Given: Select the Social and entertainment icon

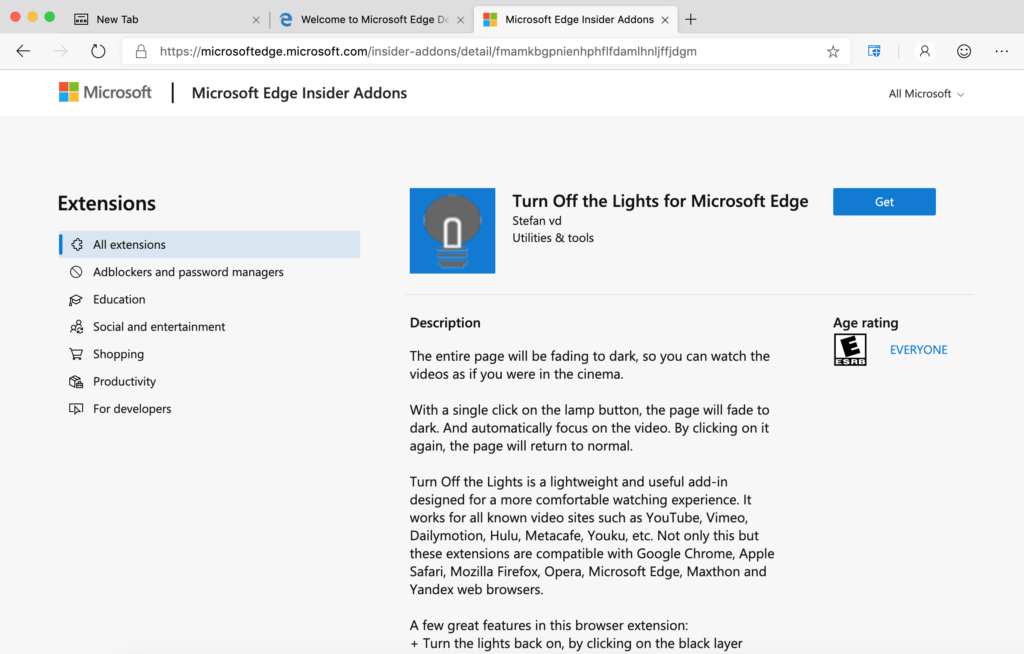Looking at the screenshot, I should pyautogui.click(x=75, y=326).
